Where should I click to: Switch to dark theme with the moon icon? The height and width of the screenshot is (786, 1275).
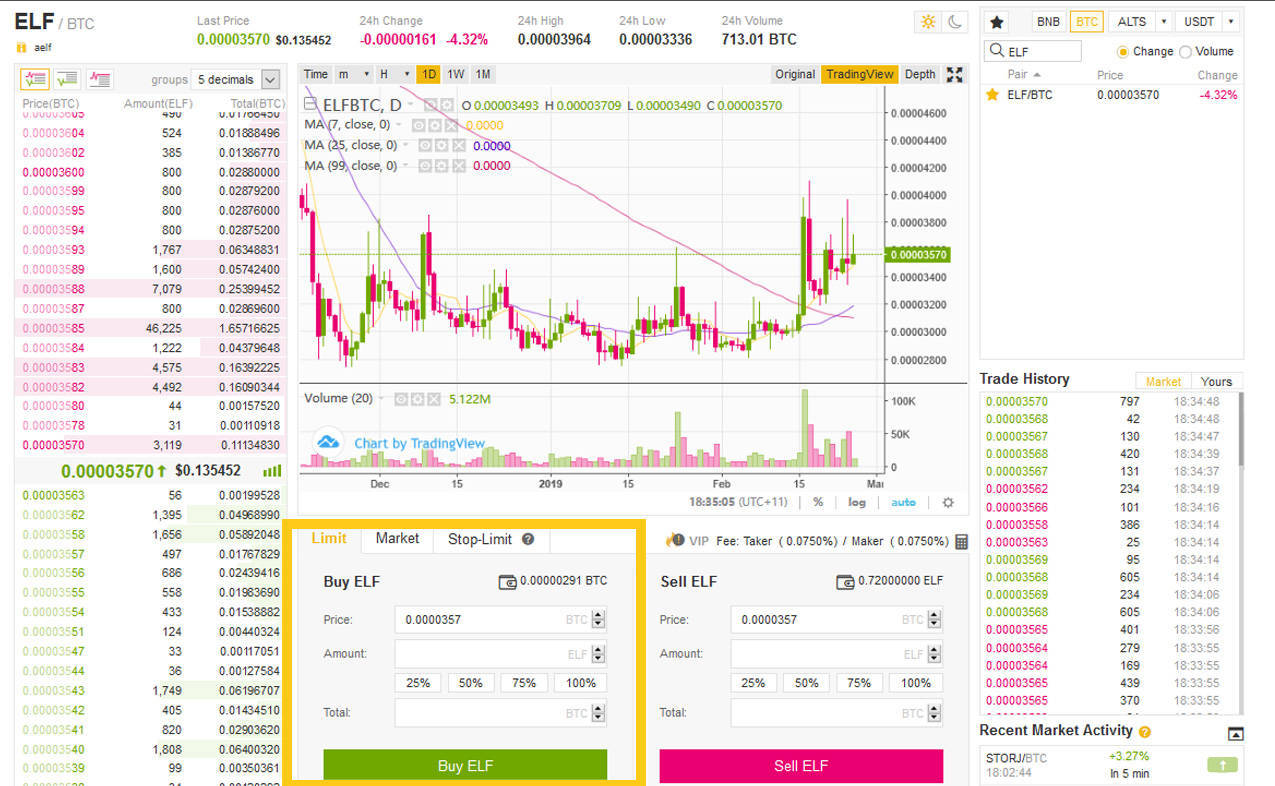coord(956,22)
